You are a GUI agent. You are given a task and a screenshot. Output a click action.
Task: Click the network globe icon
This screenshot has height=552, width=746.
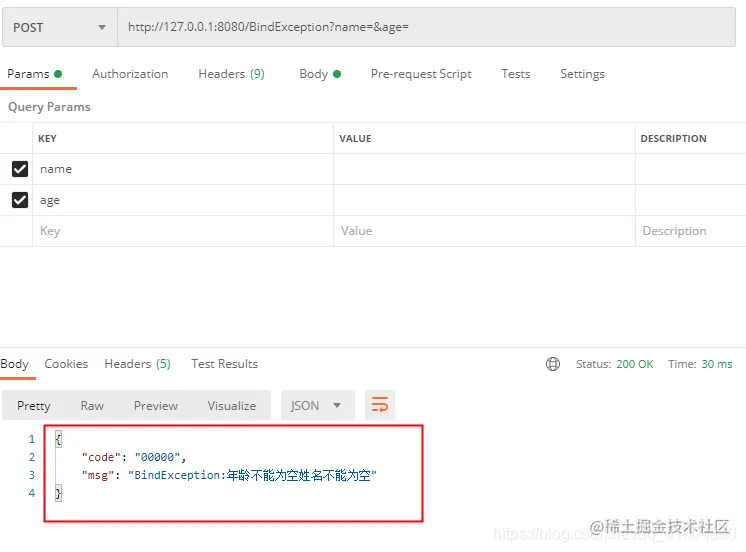click(x=553, y=364)
